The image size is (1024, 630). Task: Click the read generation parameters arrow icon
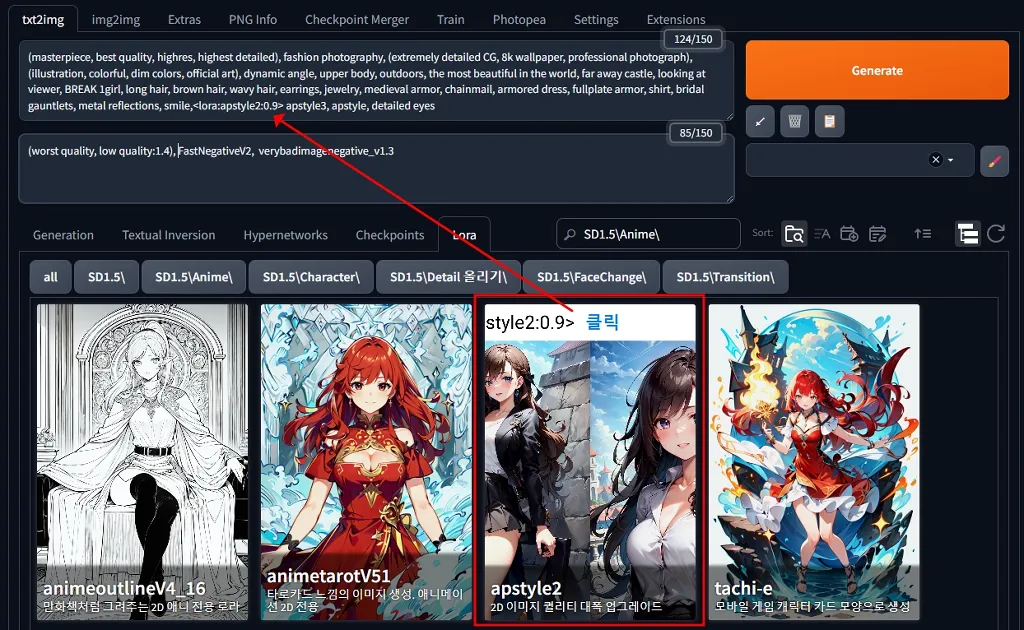(x=759, y=122)
